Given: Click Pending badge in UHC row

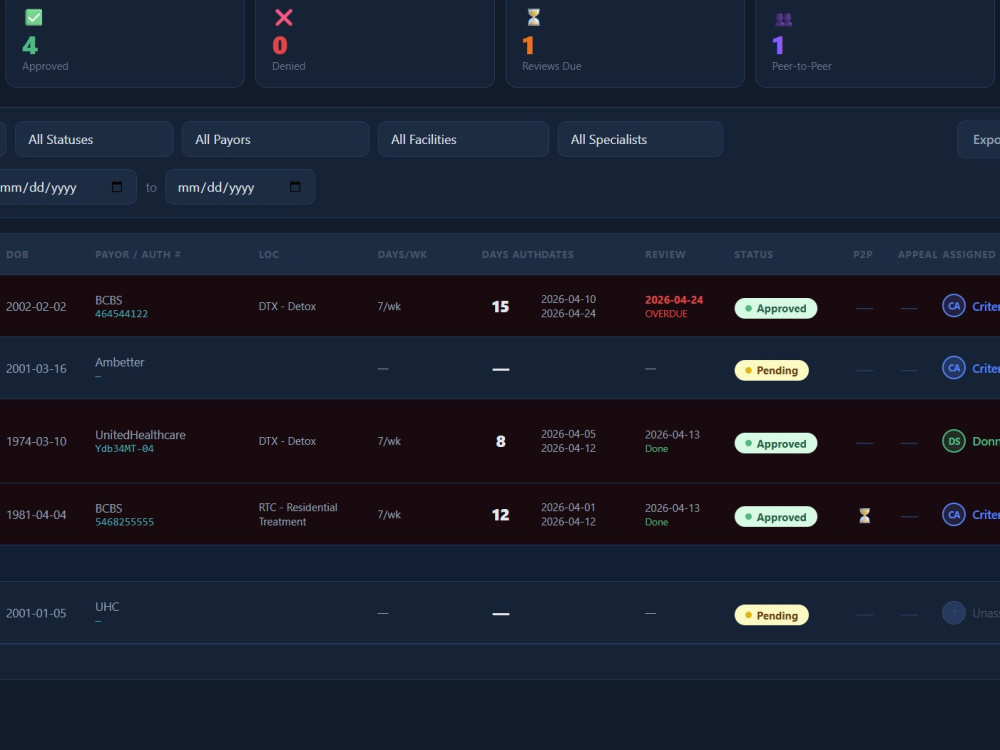Looking at the screenshot, I should pyautogui.click(x=772, y=615).
